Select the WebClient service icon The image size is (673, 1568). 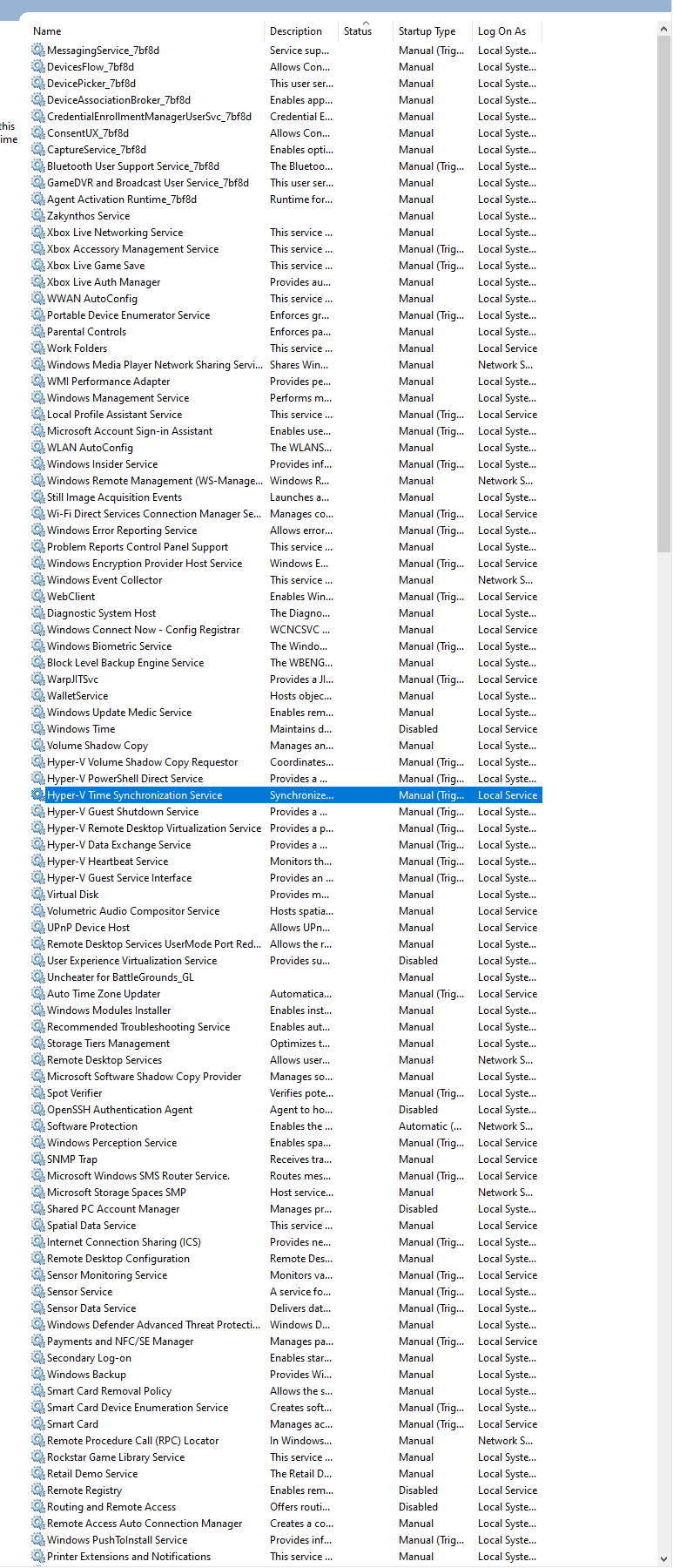tap(38, 597)
